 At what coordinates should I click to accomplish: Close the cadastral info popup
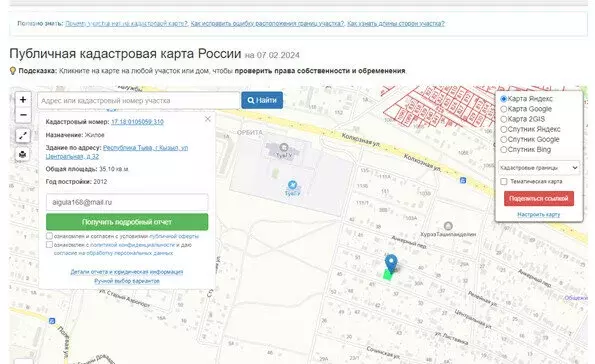click(208, 119)
